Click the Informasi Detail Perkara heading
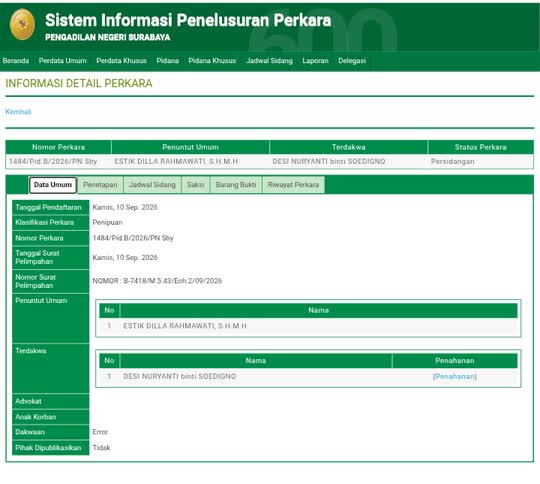540x484 pixels. click(79, 83)
